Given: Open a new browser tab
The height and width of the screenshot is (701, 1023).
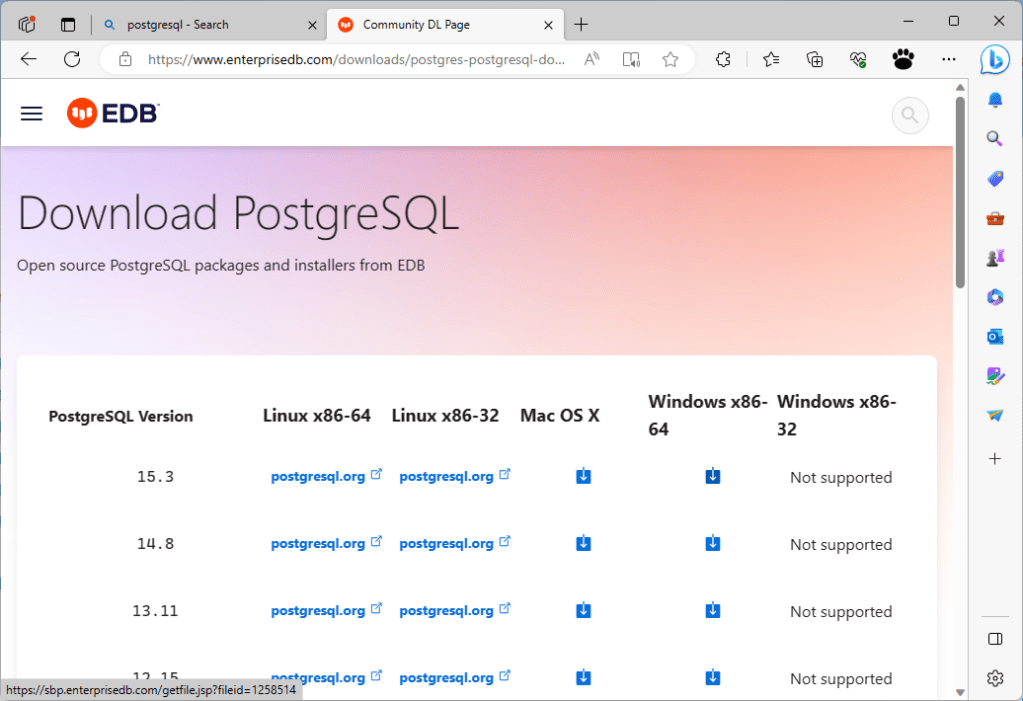Looking at the screenshot, I should coord(581,24).
